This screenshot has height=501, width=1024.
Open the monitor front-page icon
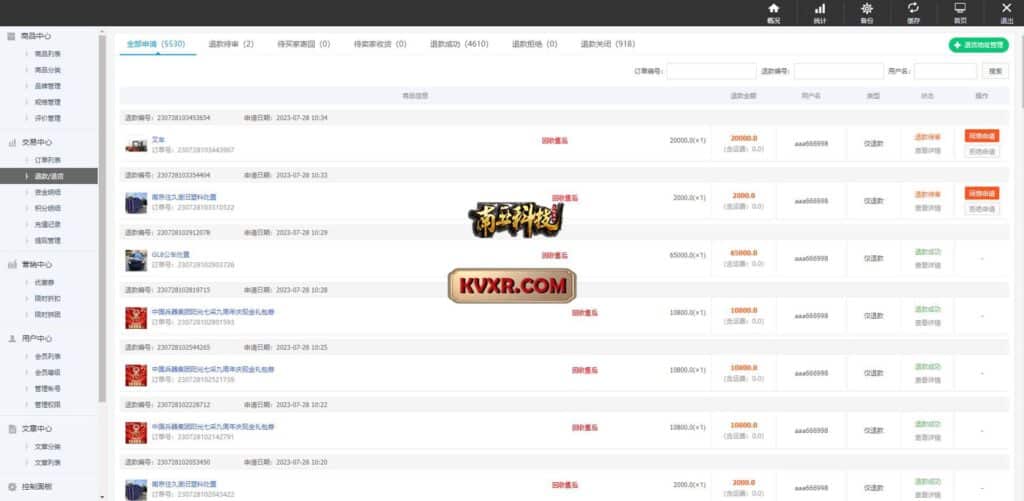pyautogui.click(x=960, y=8)
